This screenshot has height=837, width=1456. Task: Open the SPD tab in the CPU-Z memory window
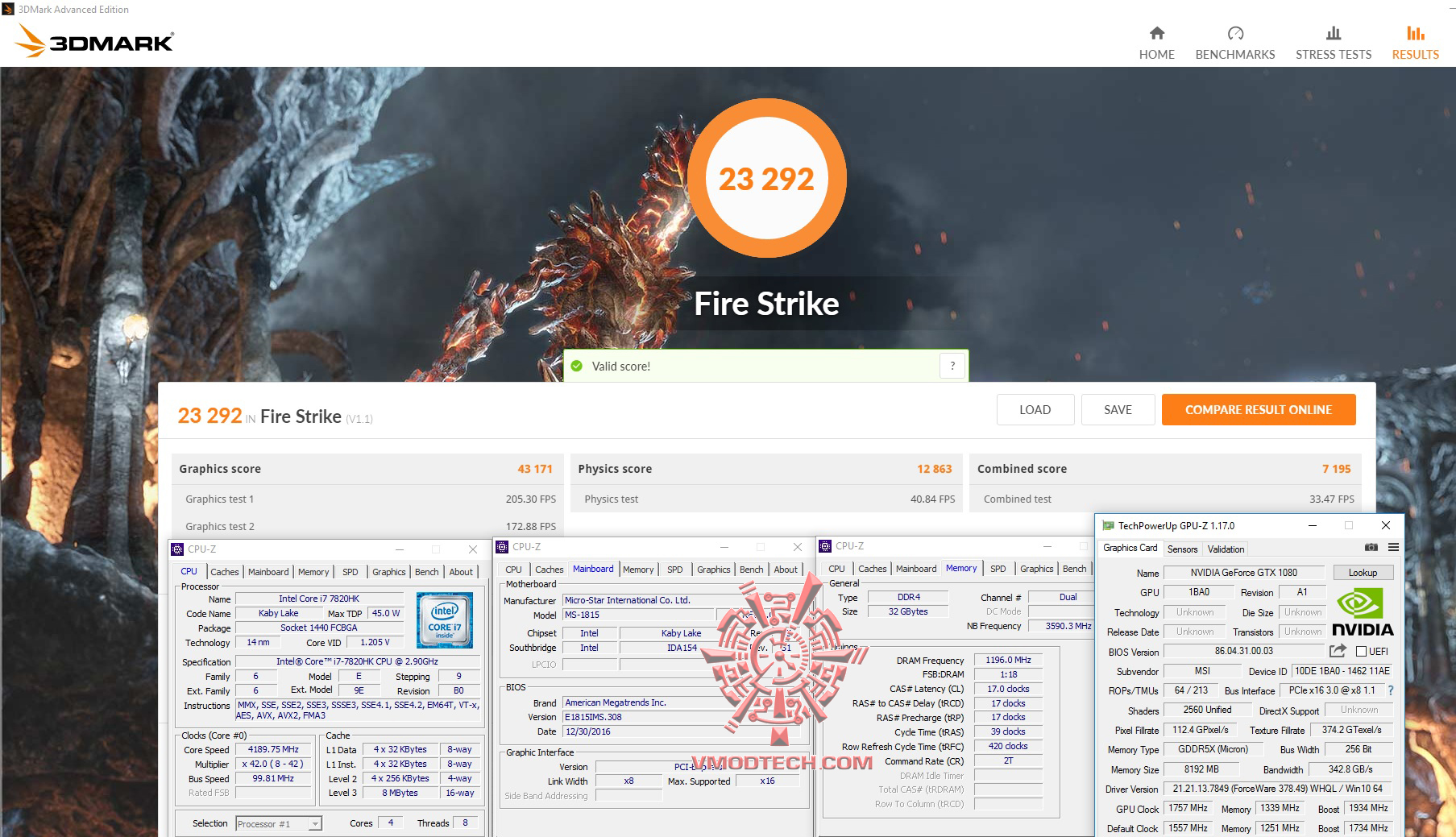pos(998,569)
